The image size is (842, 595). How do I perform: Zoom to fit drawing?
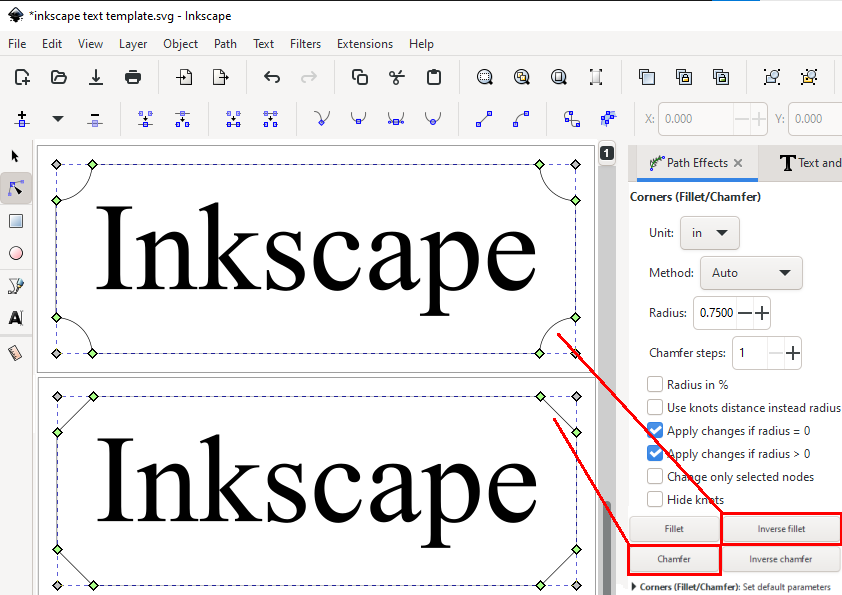(521, 77)
